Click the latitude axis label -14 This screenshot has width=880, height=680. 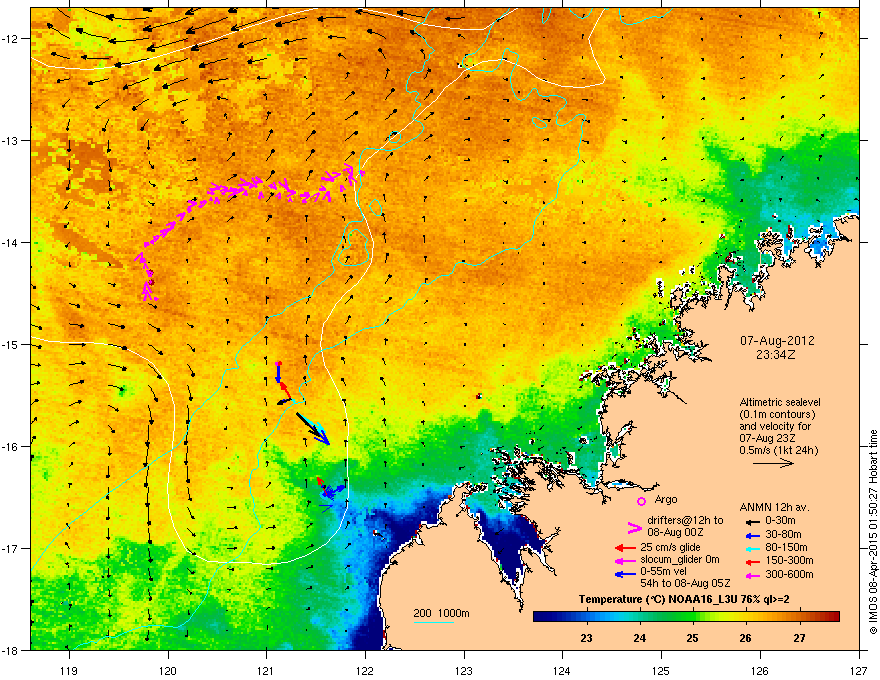click(11, 242)
